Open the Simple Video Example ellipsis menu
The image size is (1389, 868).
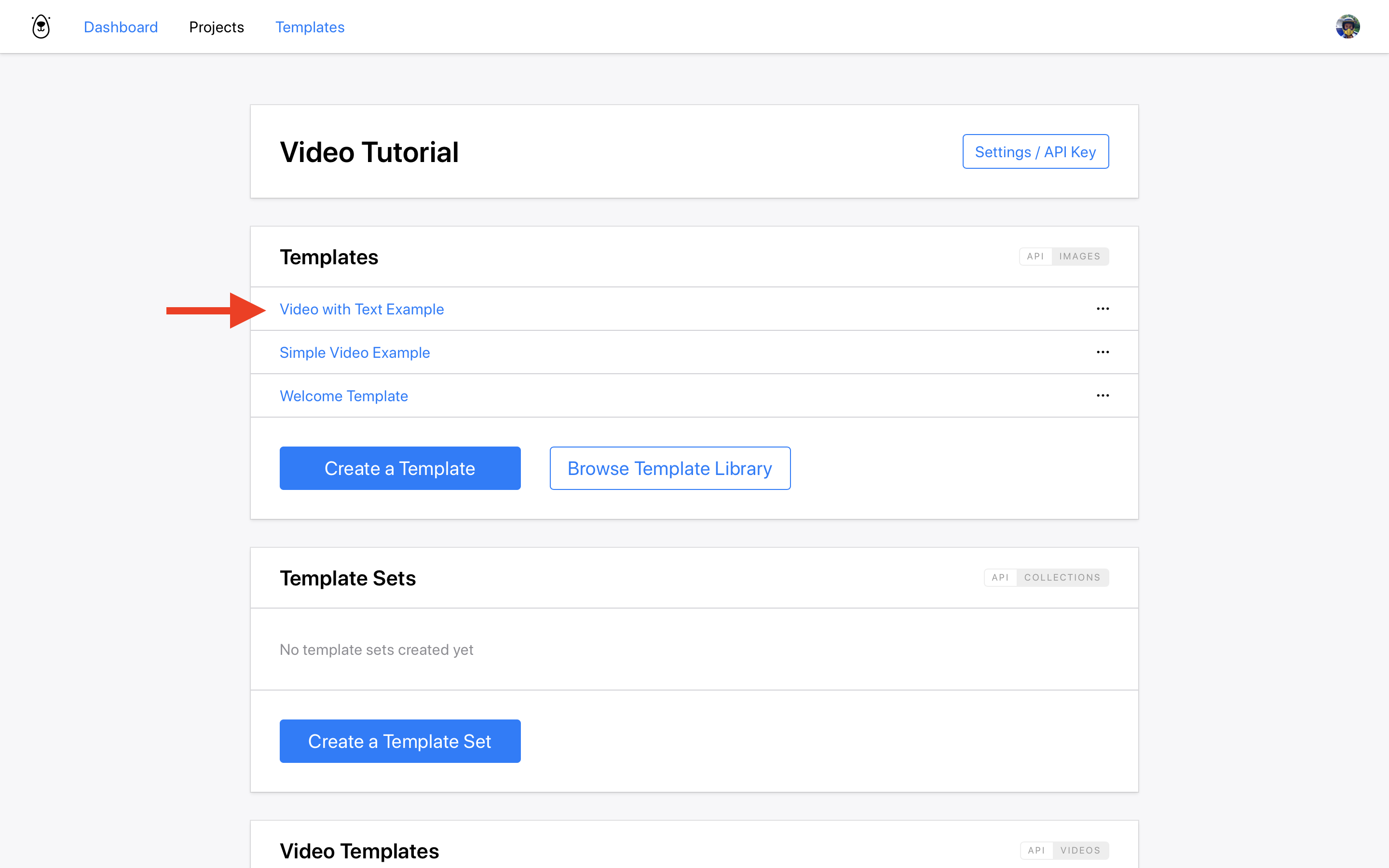[1102, 352]
